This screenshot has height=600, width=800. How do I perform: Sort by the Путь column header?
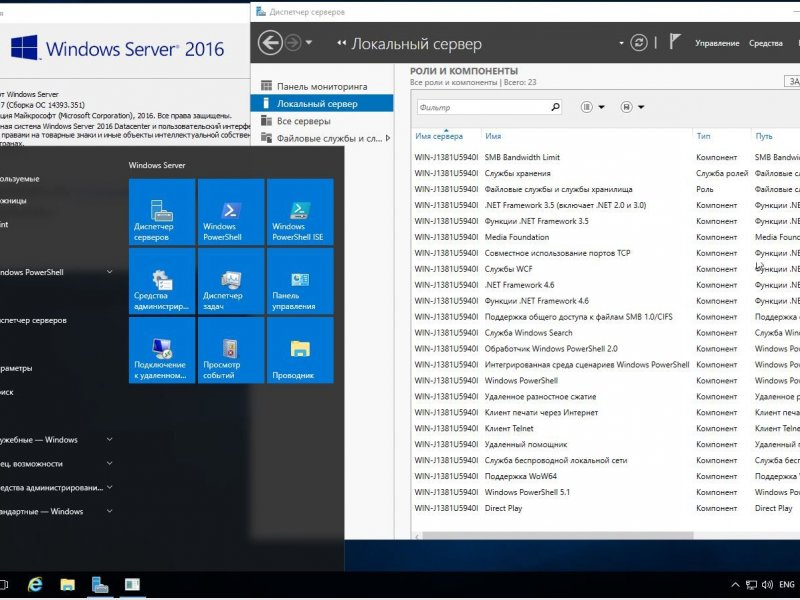(x=764, y=136)
